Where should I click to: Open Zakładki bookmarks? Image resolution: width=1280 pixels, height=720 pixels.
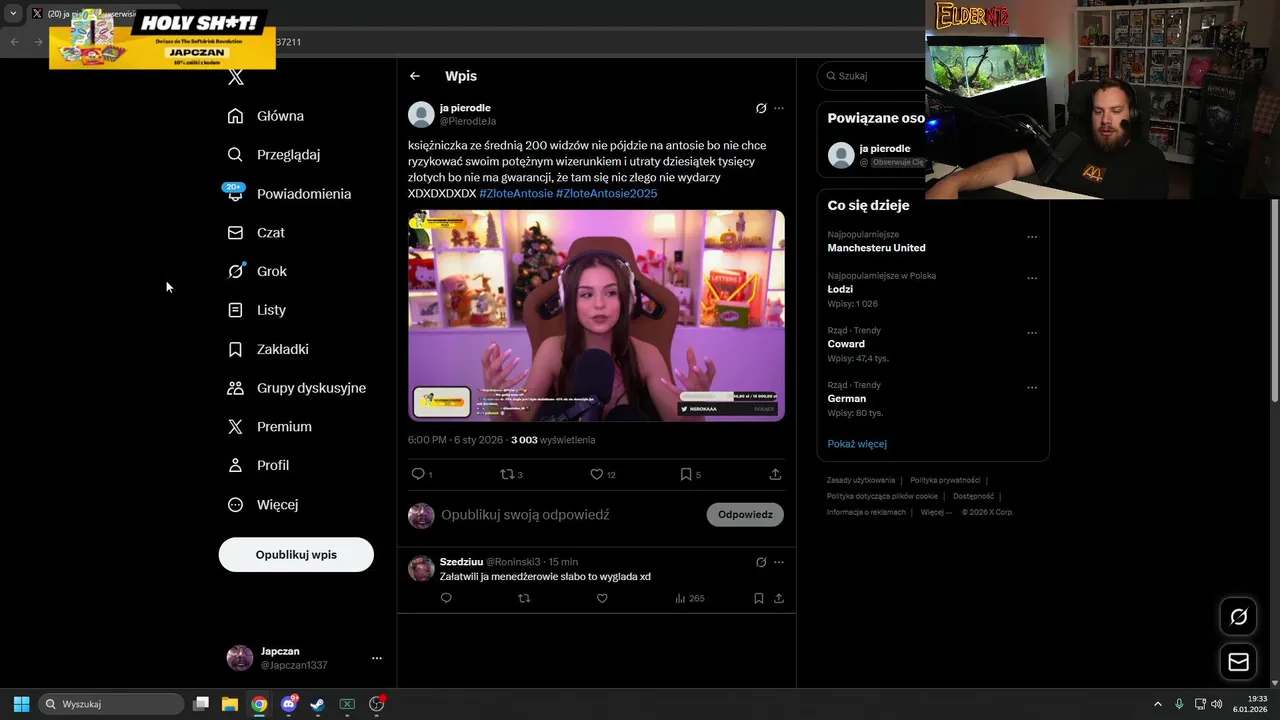(x=268, y=349)
